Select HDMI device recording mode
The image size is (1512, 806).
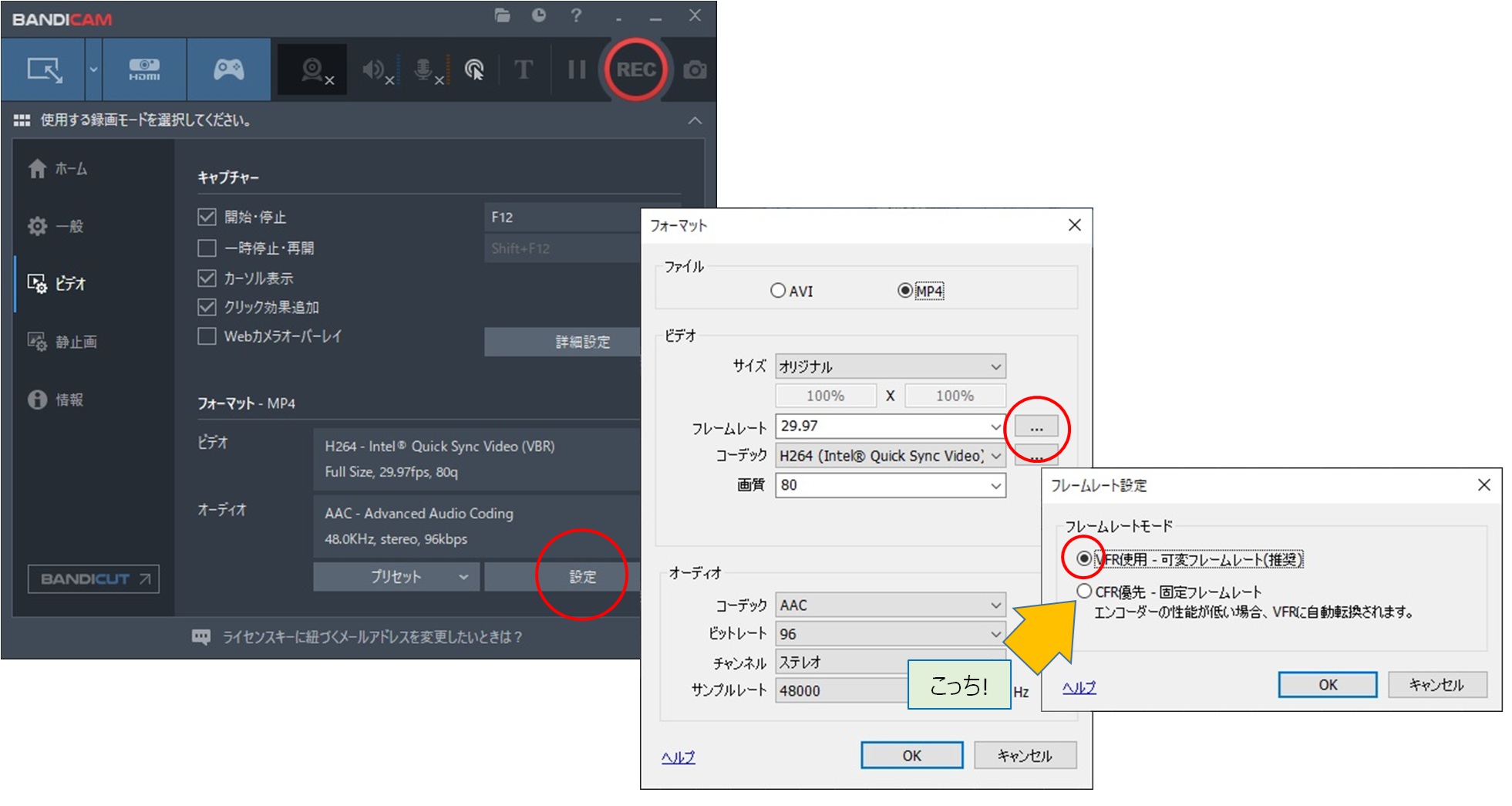click(x=144, y=70)
